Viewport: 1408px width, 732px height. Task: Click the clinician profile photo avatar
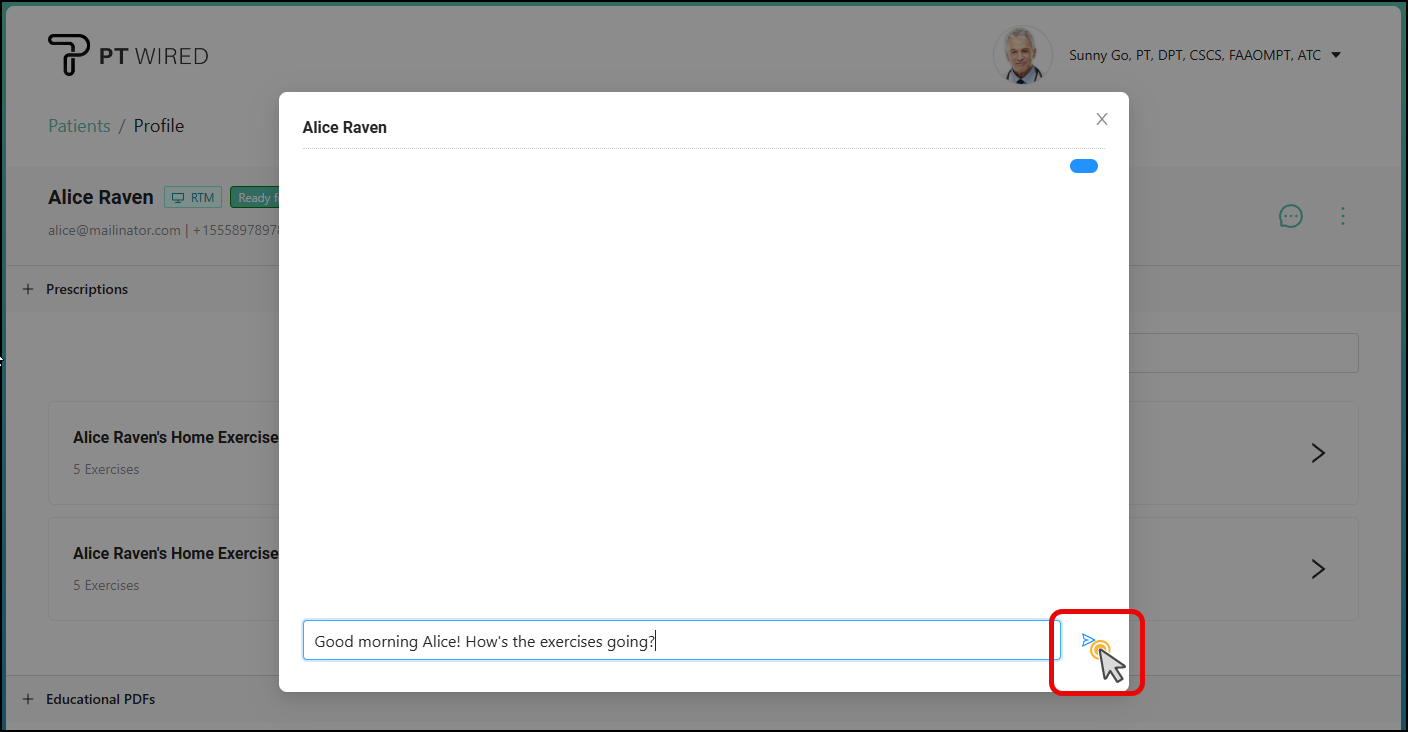point(1021,55)
